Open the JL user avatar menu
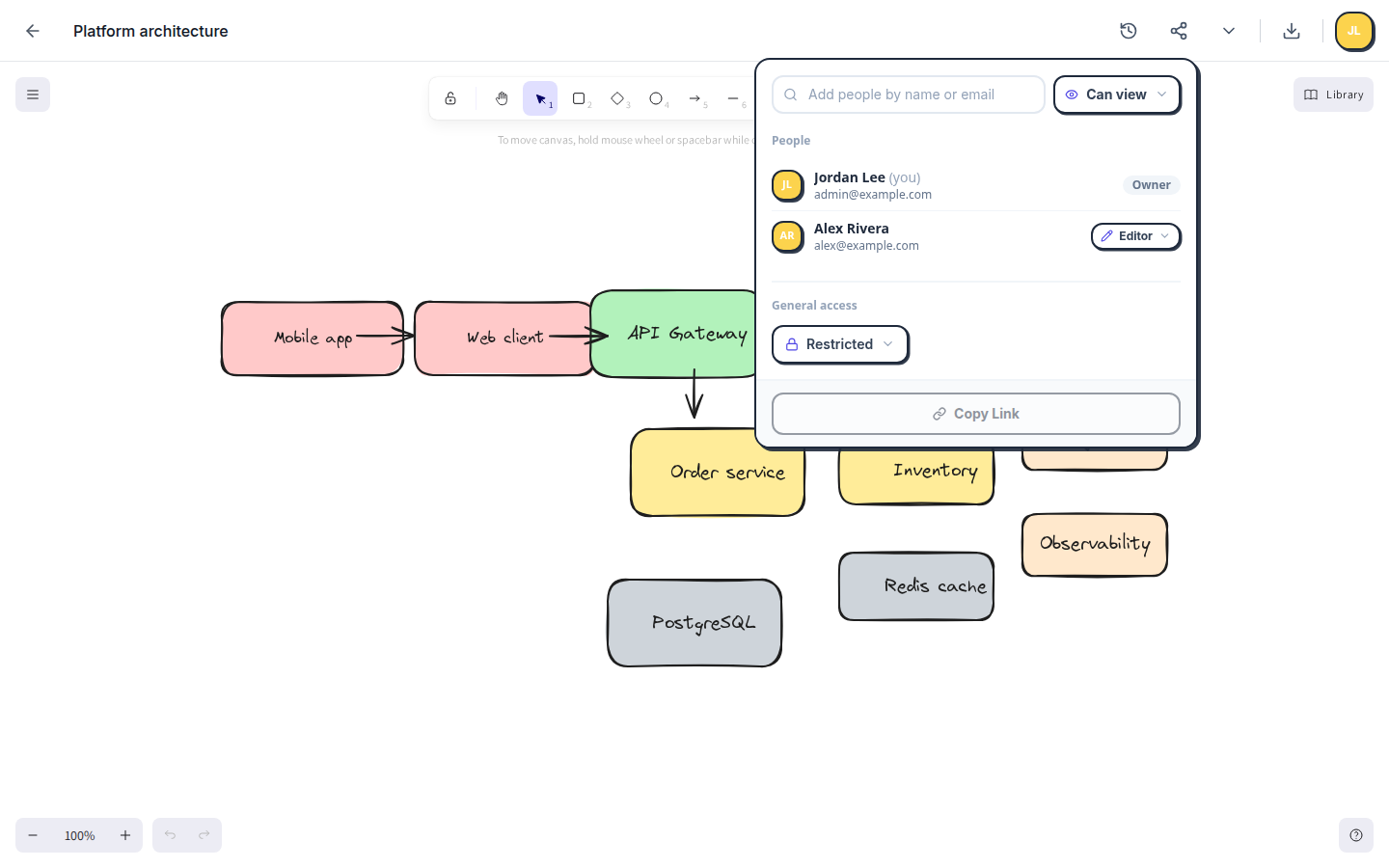Image resolution: width=1389 pixels, height=868 pixels. (x=1354, y=31)
